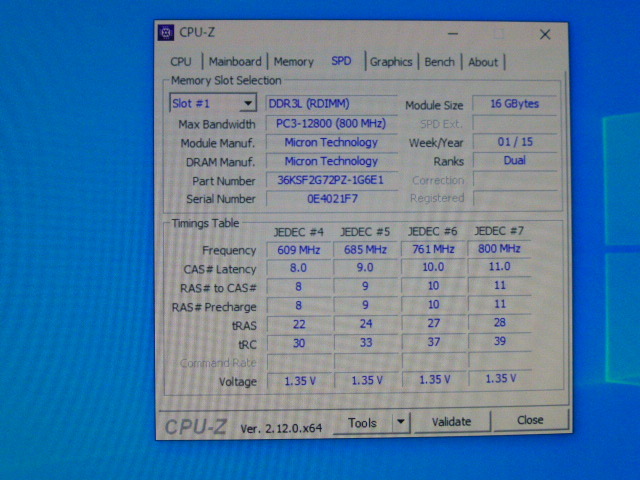The image size is (640, 480).
Task: Click the tRAS value 22
Action: pos(299,324)
